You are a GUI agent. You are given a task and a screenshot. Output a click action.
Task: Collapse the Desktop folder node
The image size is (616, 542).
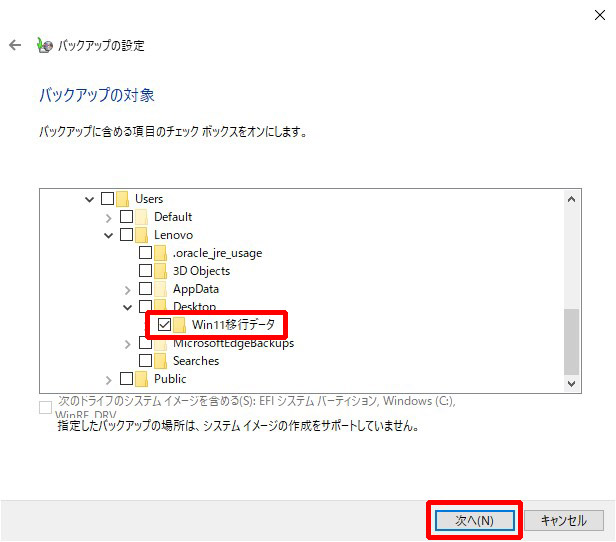click(x=127, y=308)
